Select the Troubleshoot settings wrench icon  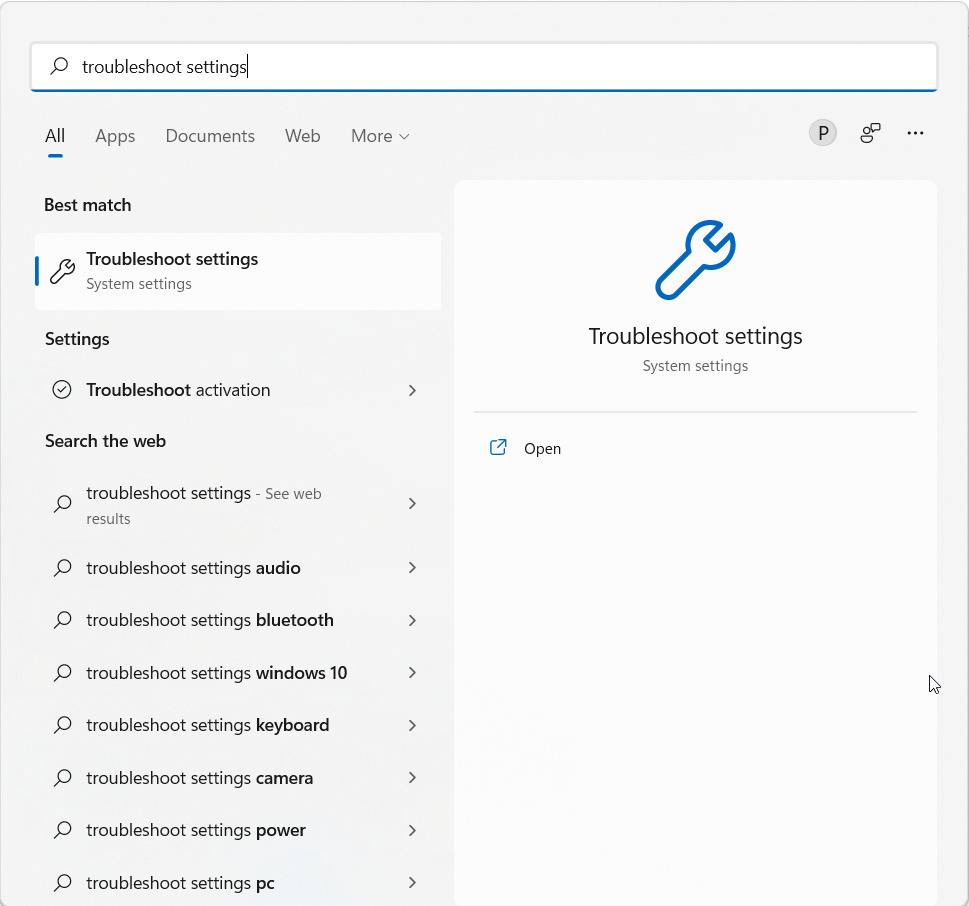[x=62, y=270]
